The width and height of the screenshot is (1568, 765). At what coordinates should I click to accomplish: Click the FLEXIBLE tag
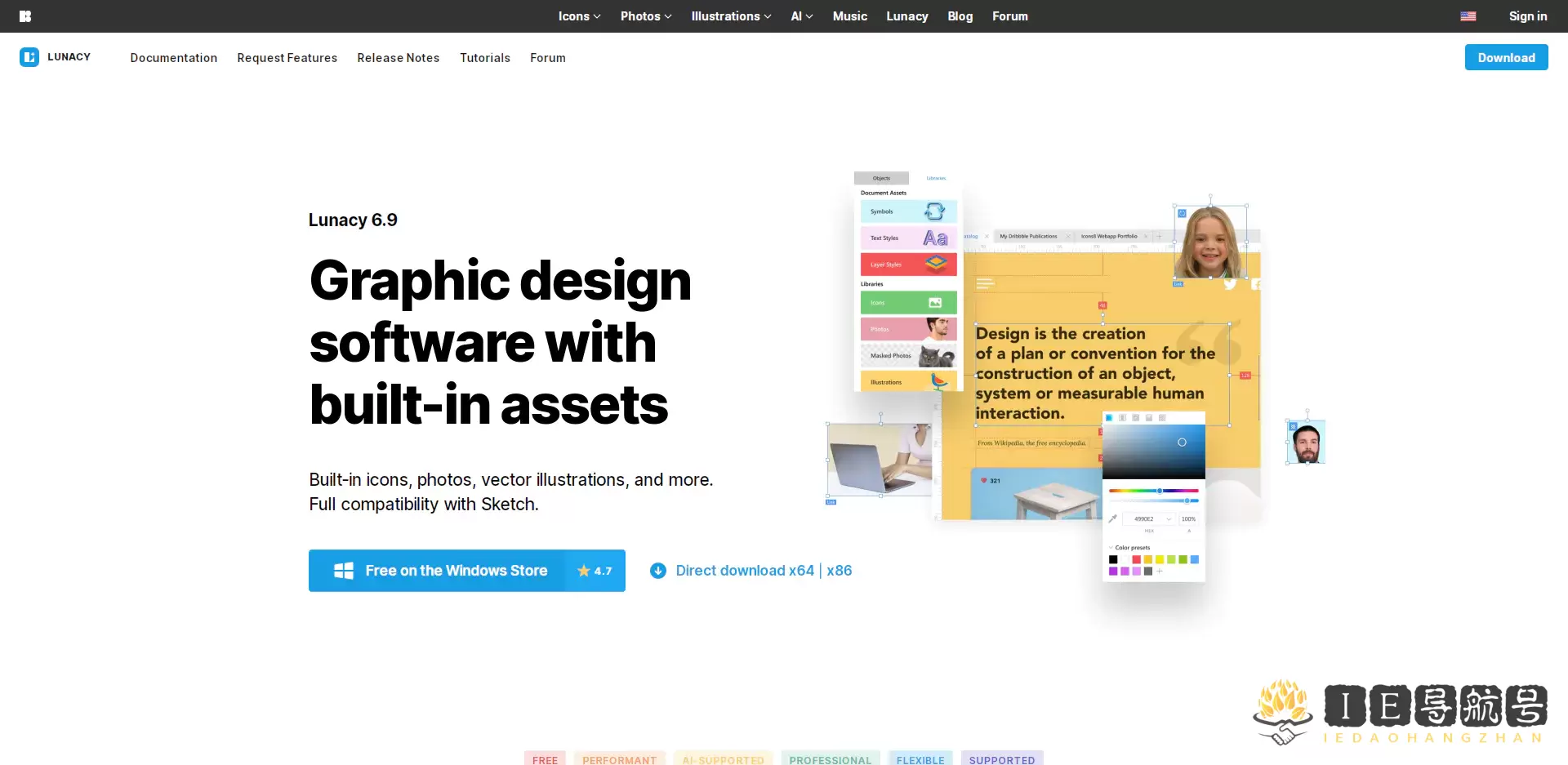click(920, 760)
